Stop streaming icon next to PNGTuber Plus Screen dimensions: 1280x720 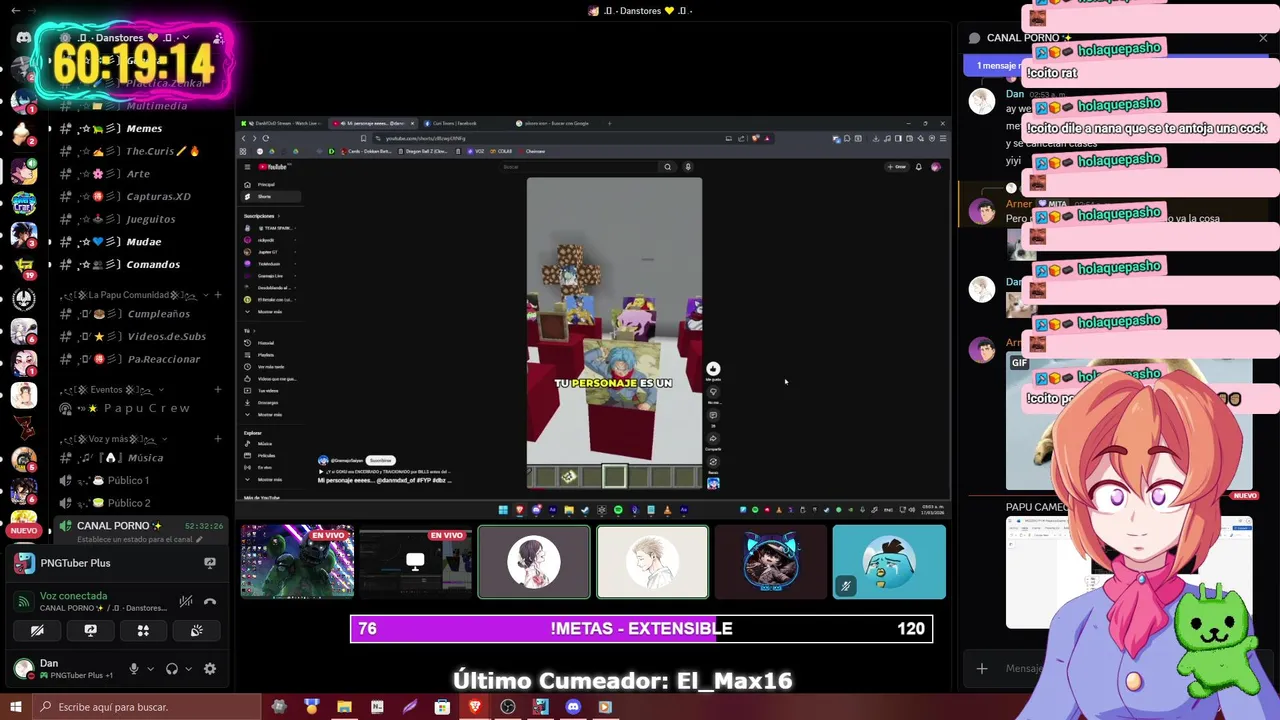click(210, 563)
